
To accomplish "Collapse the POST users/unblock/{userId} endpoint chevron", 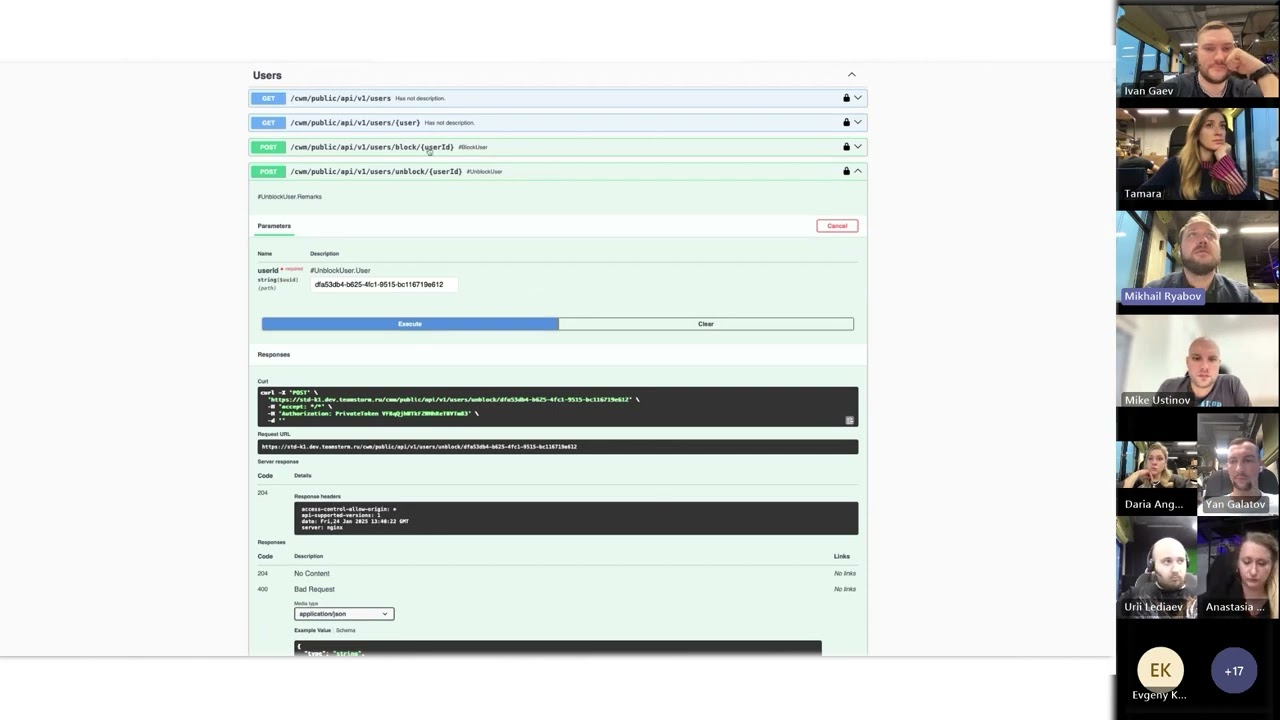I will click(x=858, y=171).
